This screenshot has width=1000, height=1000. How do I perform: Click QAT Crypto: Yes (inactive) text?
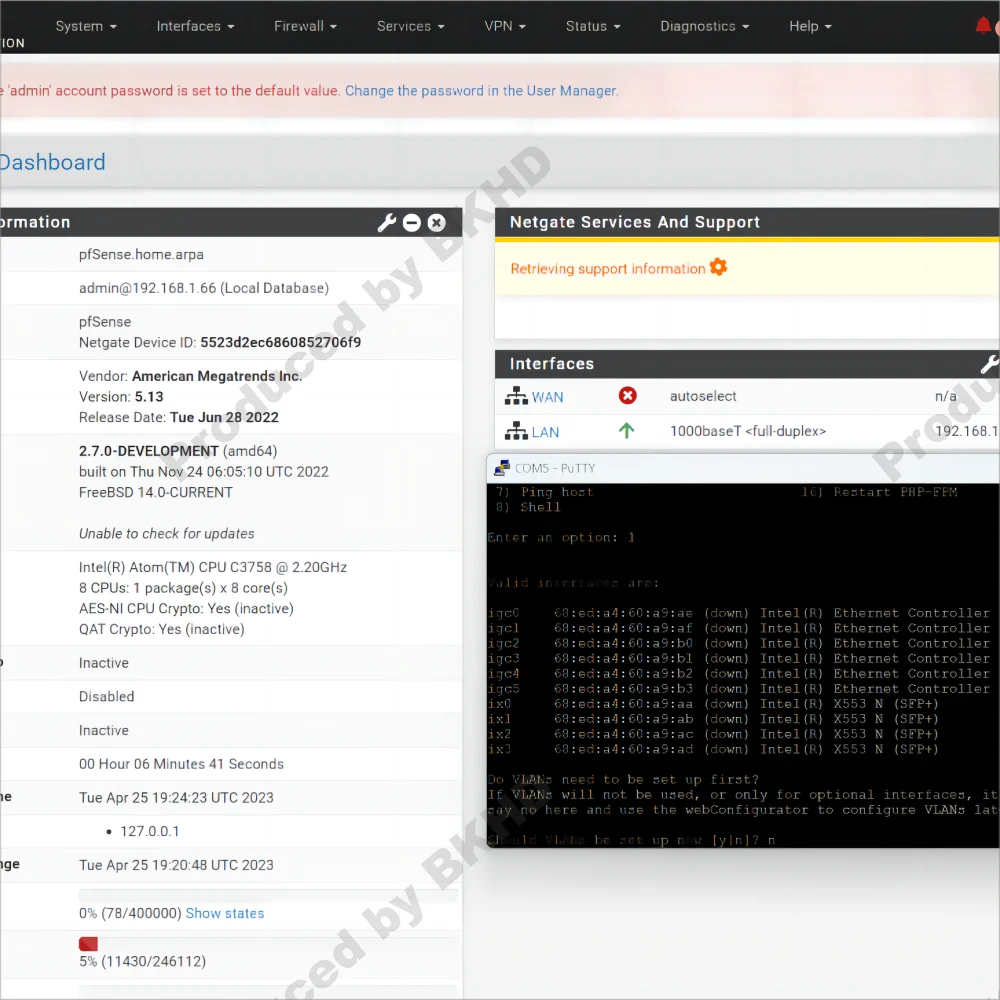(161, 629)
